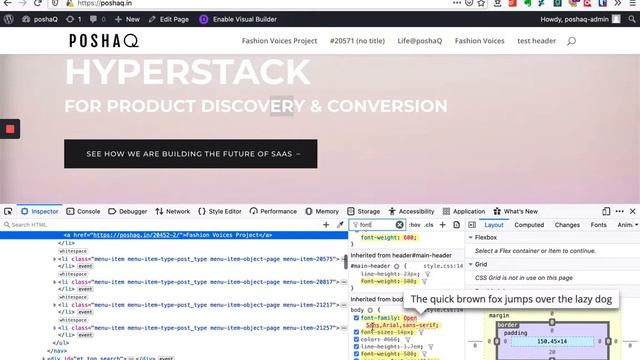Click the browser reload button
Screen dimensions: 640x360
(38, 3)
